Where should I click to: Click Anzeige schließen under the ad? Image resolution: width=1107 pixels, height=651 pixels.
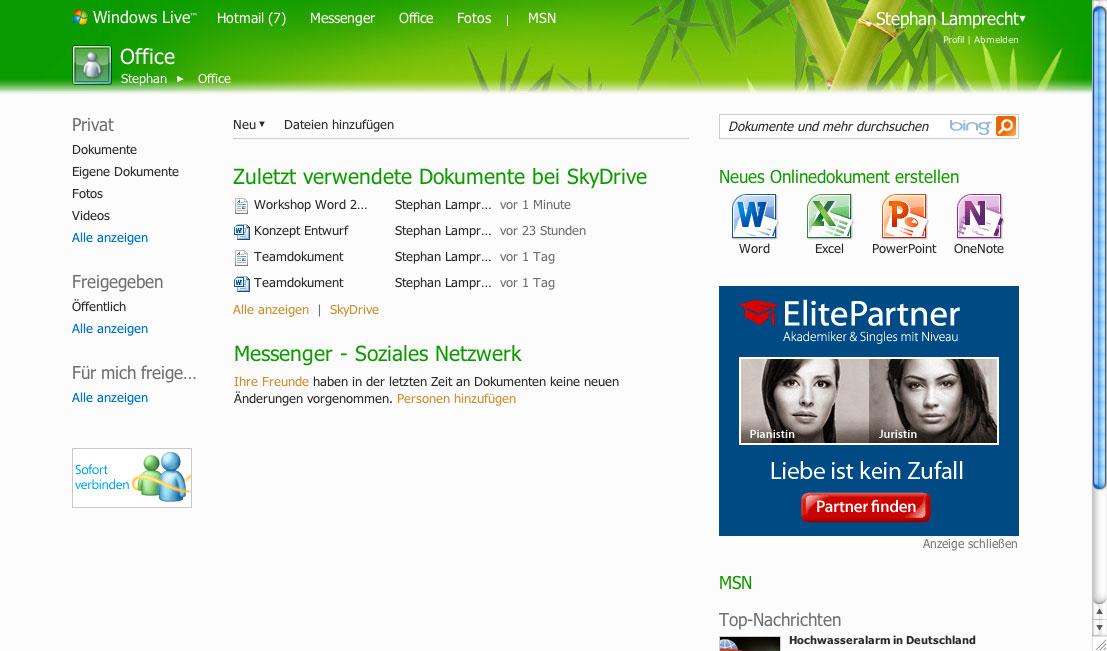pyautogui.click(x=970, y=544)
